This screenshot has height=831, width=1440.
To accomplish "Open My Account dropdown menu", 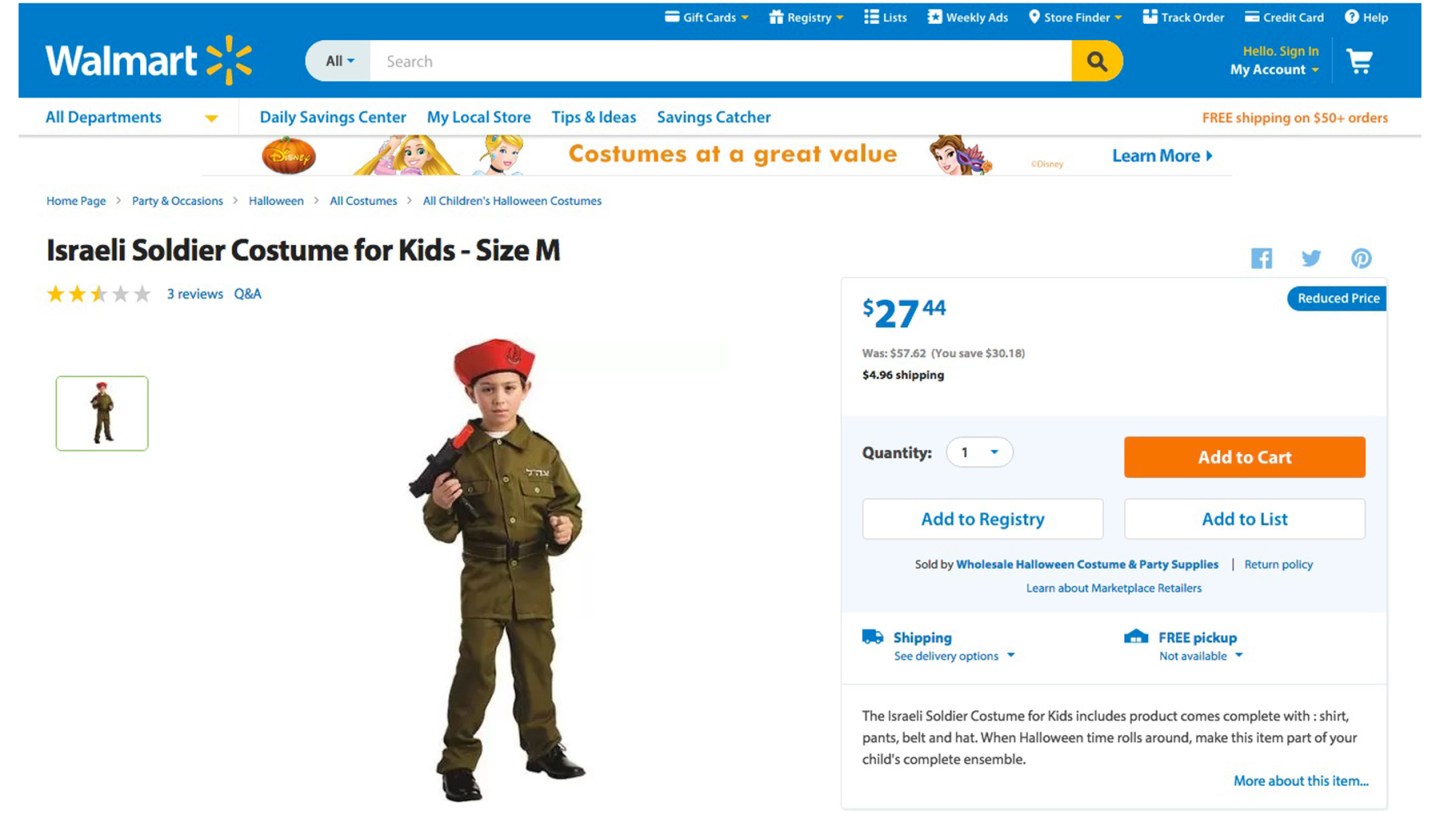I will 1274,70.
